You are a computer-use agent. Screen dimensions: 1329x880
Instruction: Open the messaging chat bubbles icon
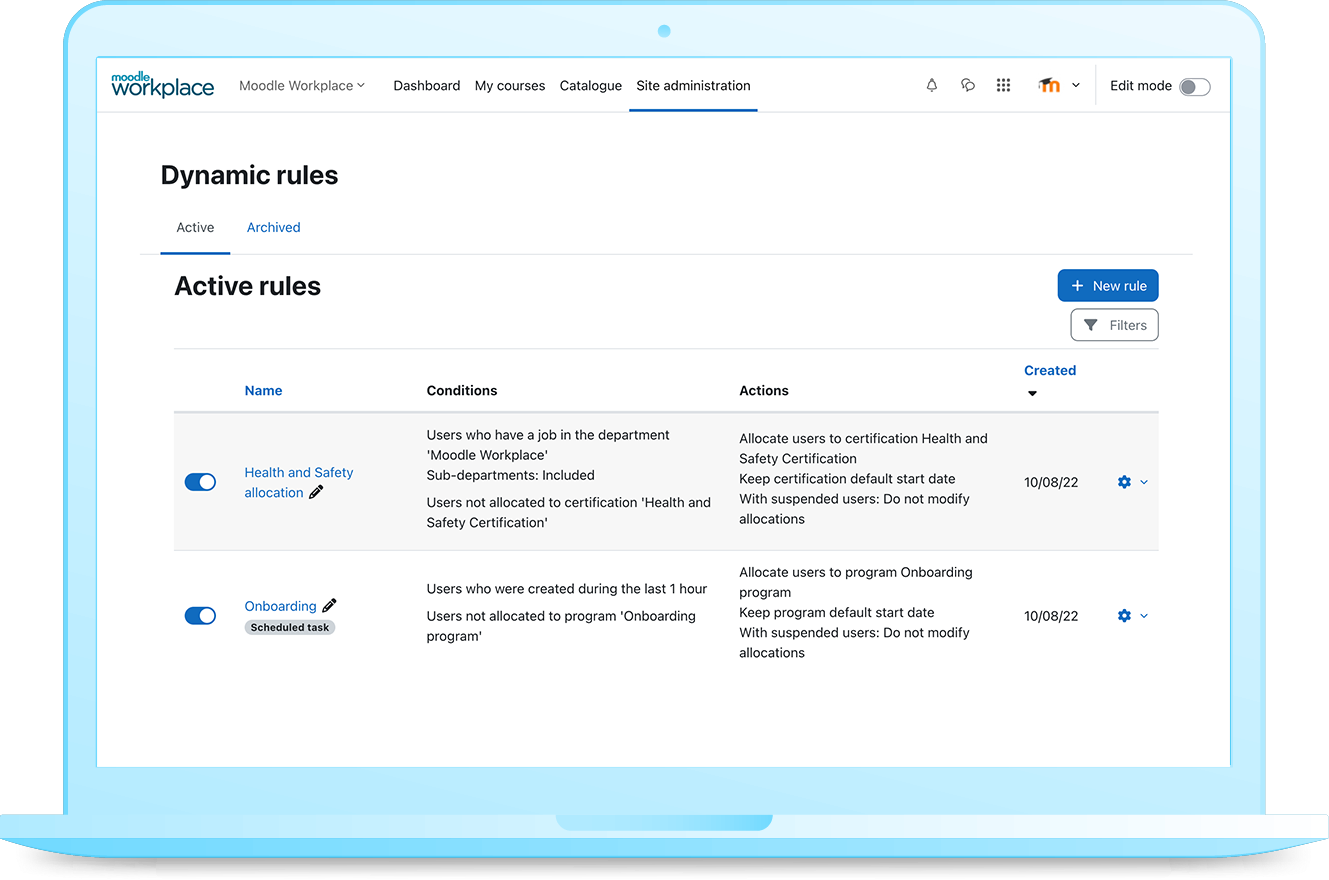point(968,86)
